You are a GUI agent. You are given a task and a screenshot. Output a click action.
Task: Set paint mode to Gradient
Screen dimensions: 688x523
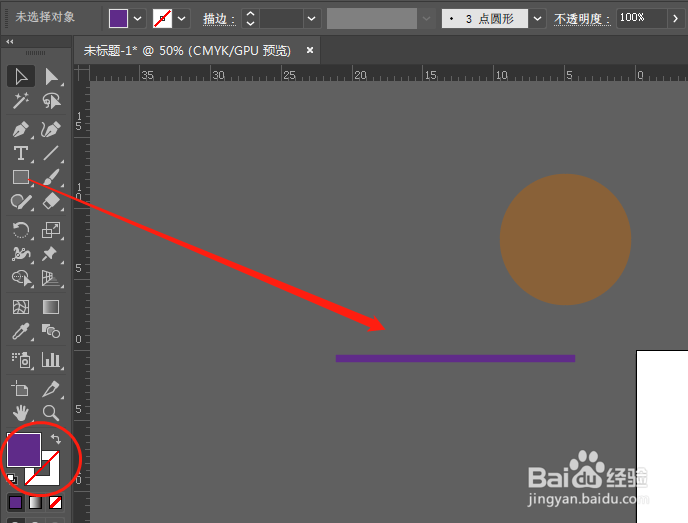36,502
